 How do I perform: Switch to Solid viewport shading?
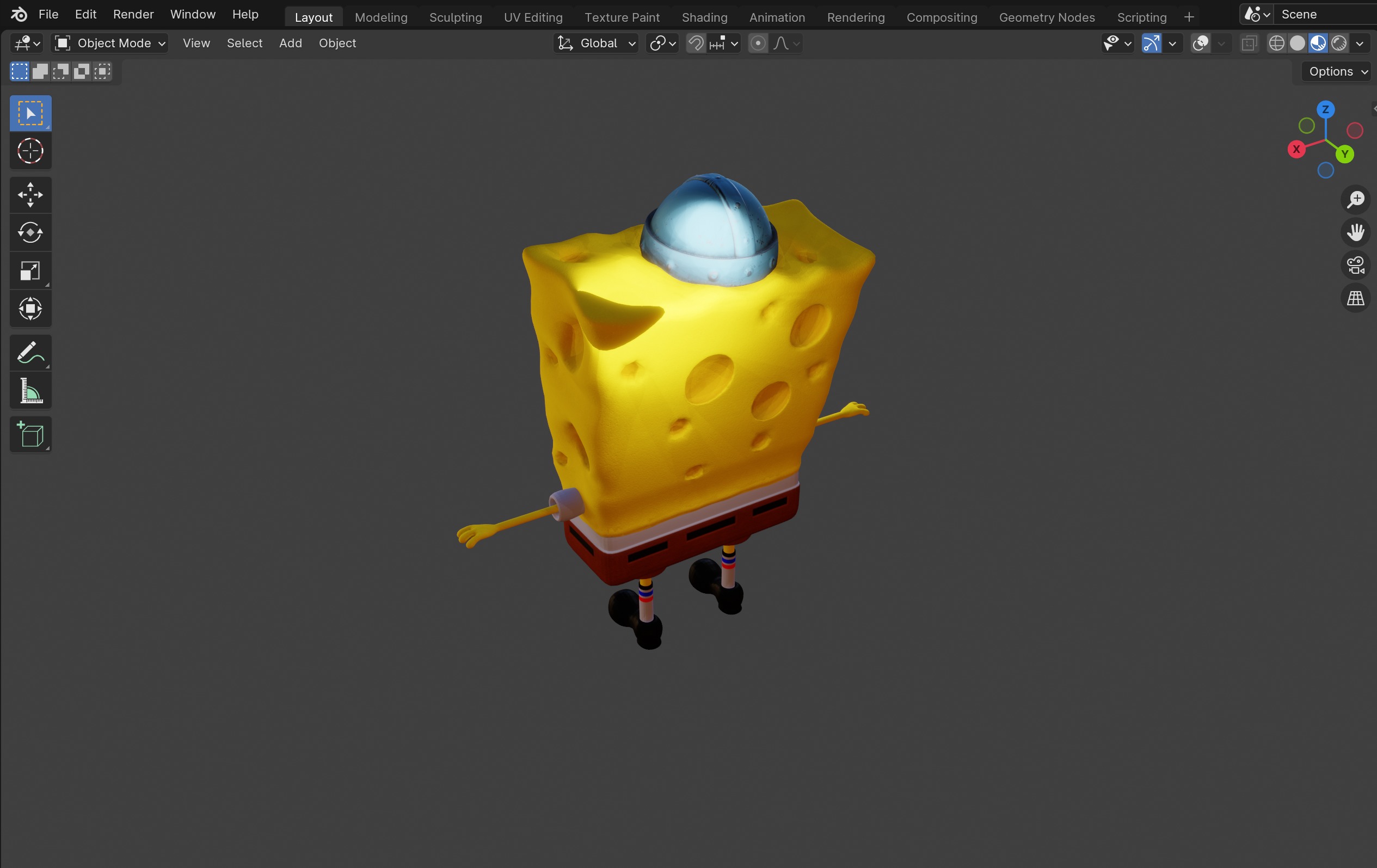point(1298,44)
